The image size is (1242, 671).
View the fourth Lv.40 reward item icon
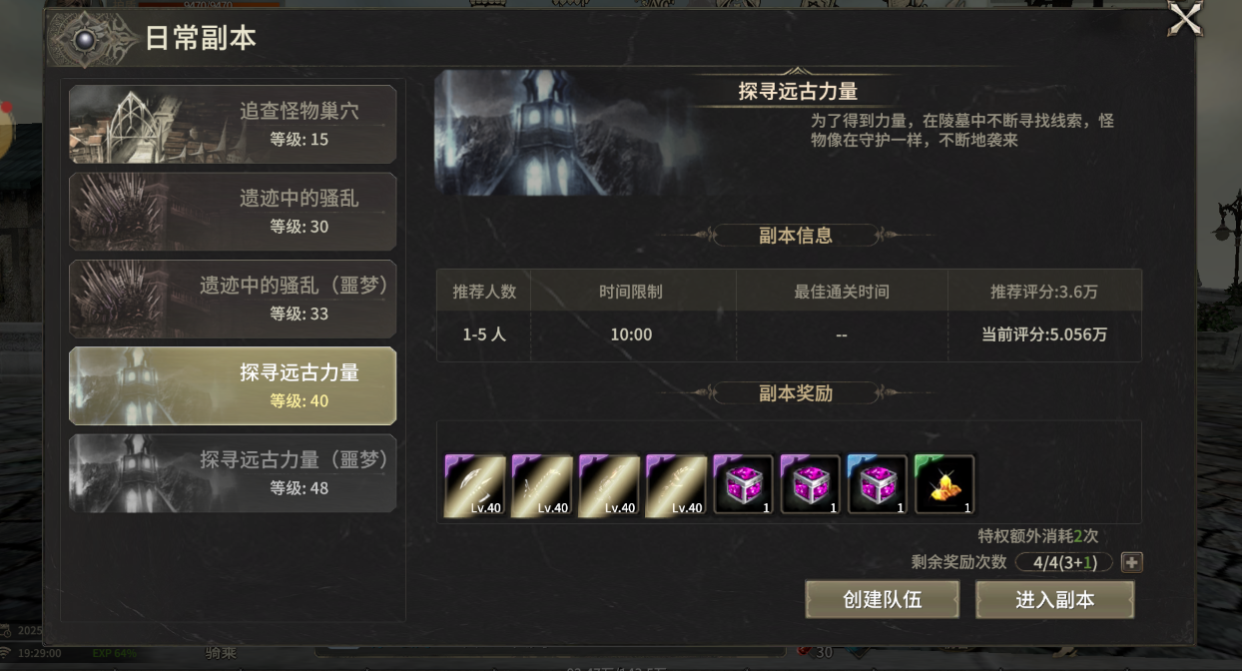(676, 485)
